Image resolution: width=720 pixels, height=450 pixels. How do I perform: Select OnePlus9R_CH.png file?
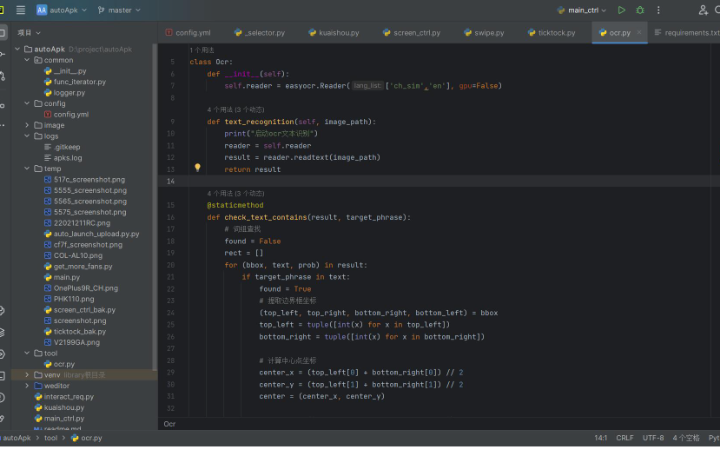click(81, 288)
